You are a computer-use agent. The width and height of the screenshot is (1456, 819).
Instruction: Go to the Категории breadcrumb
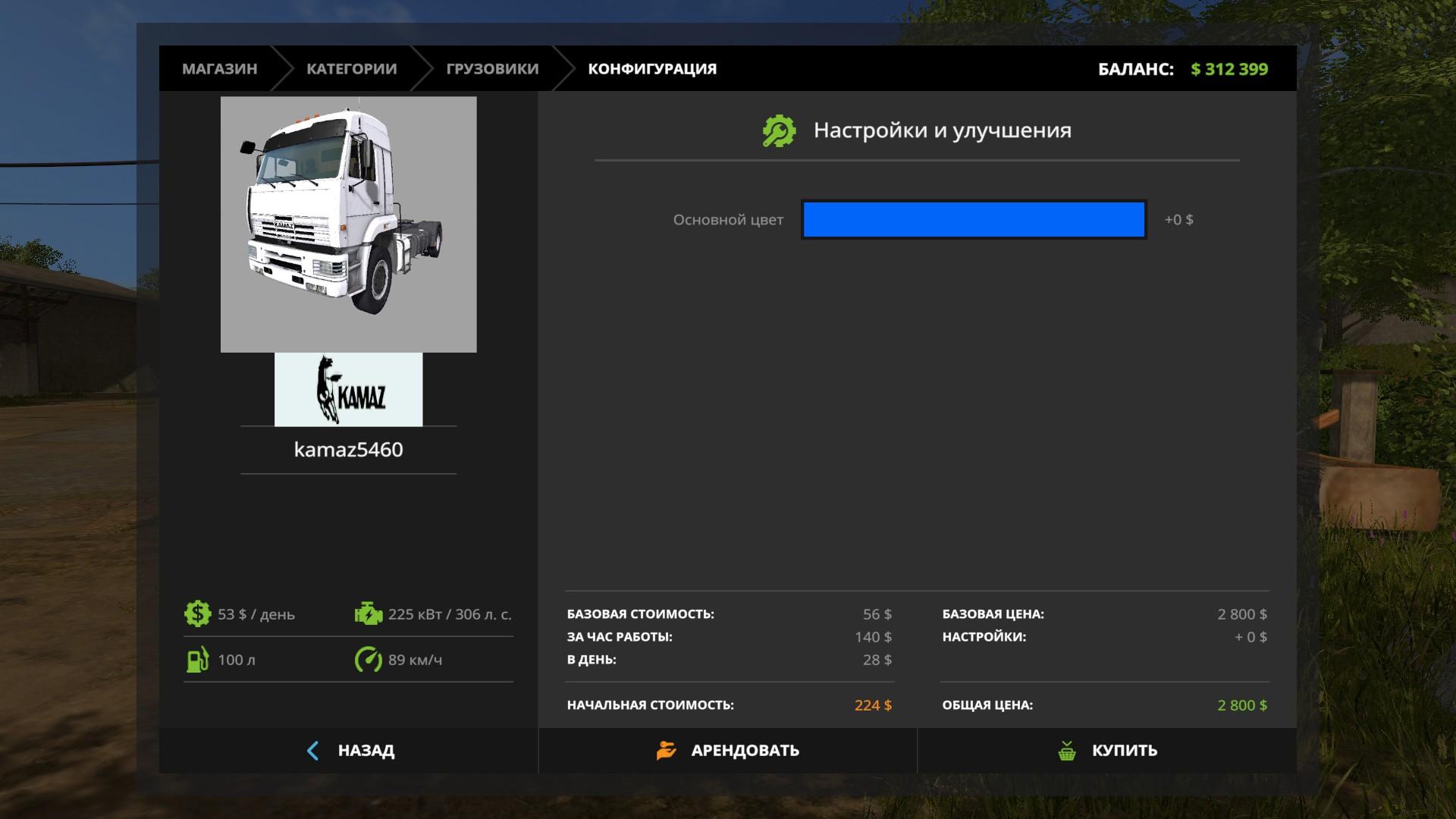point(351,69)
